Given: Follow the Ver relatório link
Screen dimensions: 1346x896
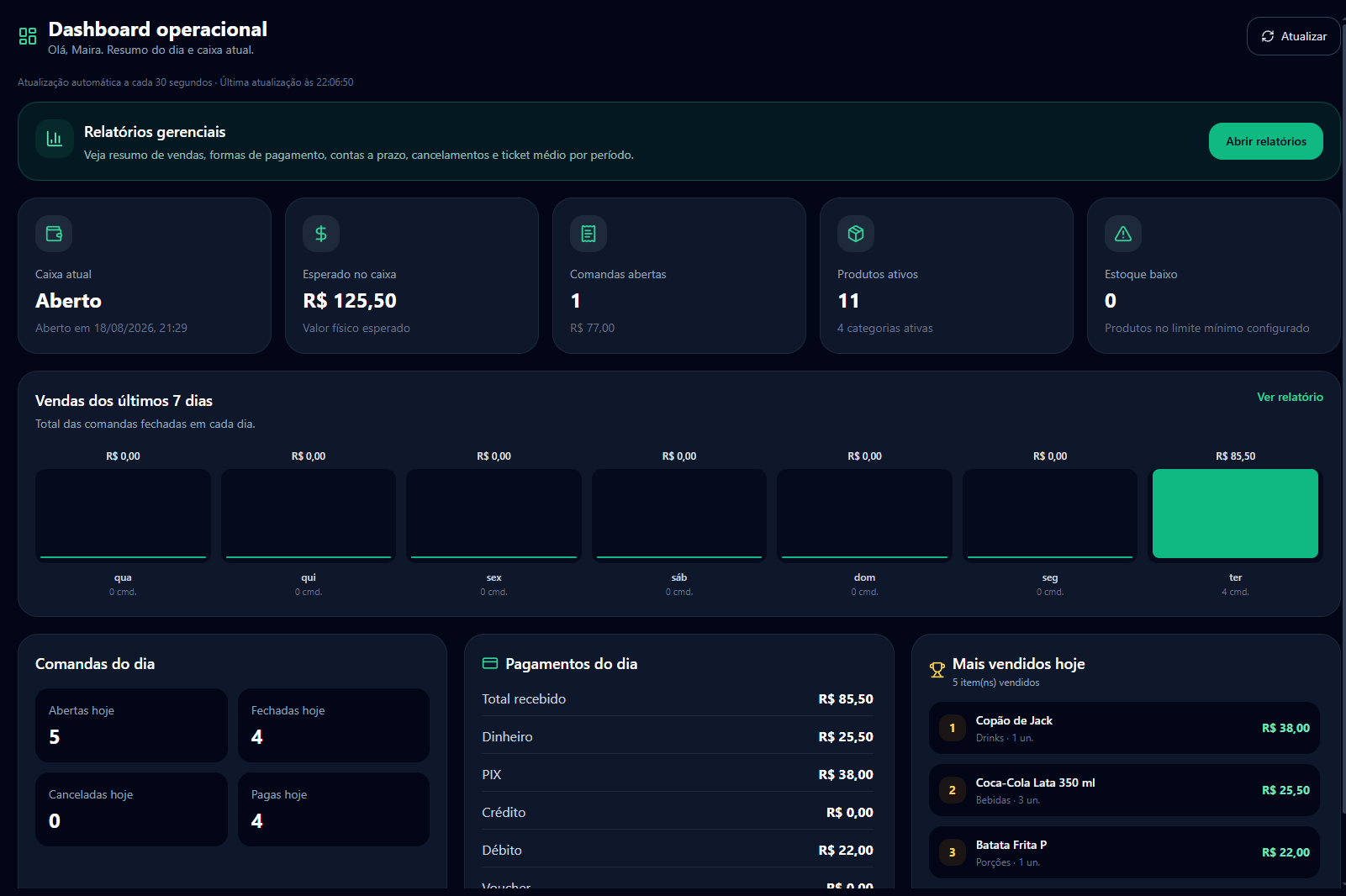Looking at the screenshot, I should click(1290, 397).
